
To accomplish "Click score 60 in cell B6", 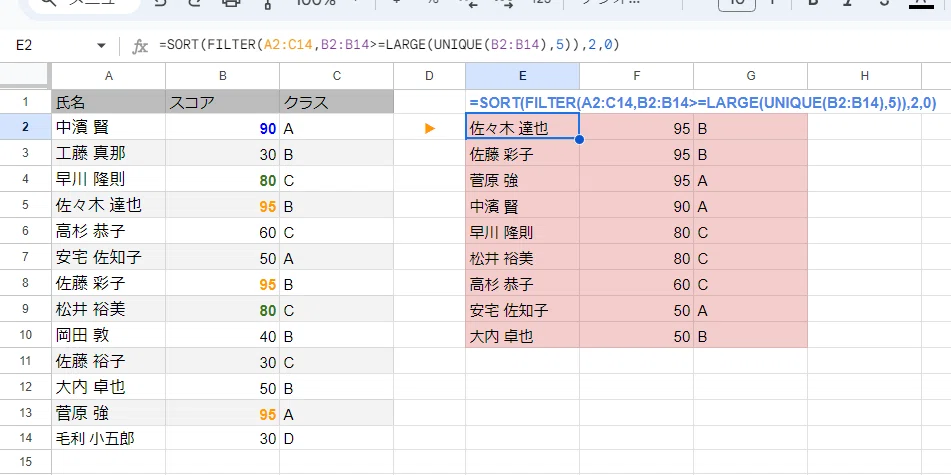I will pos(223,232).
